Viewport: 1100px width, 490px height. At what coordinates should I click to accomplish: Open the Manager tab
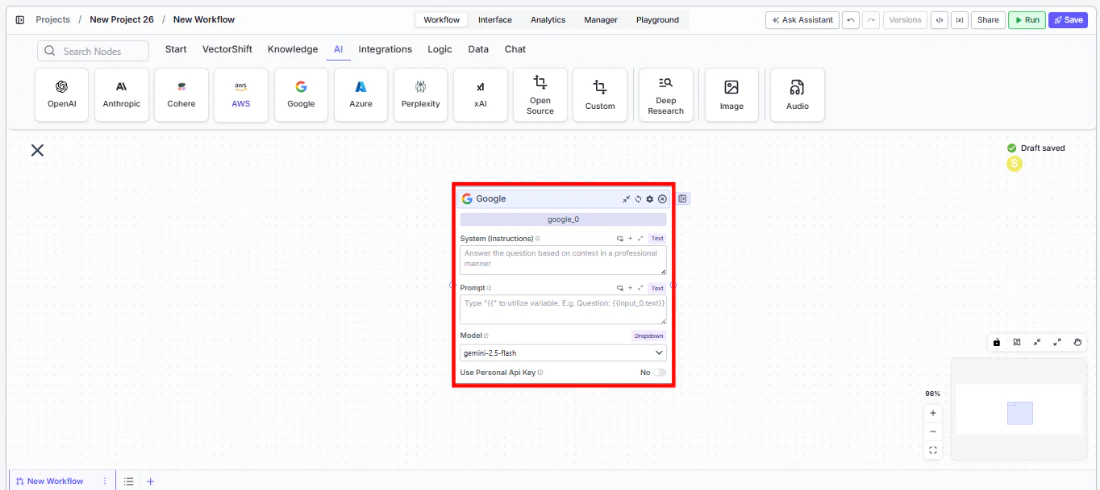point(601,20)
